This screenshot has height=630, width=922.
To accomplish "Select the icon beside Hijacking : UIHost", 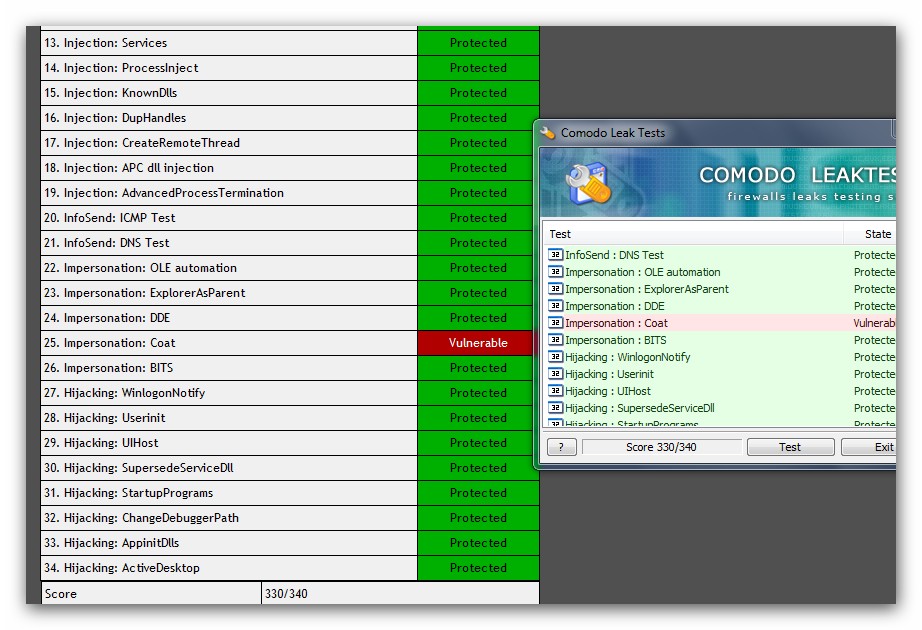I will pyautogui.click(x=555, y=391).
